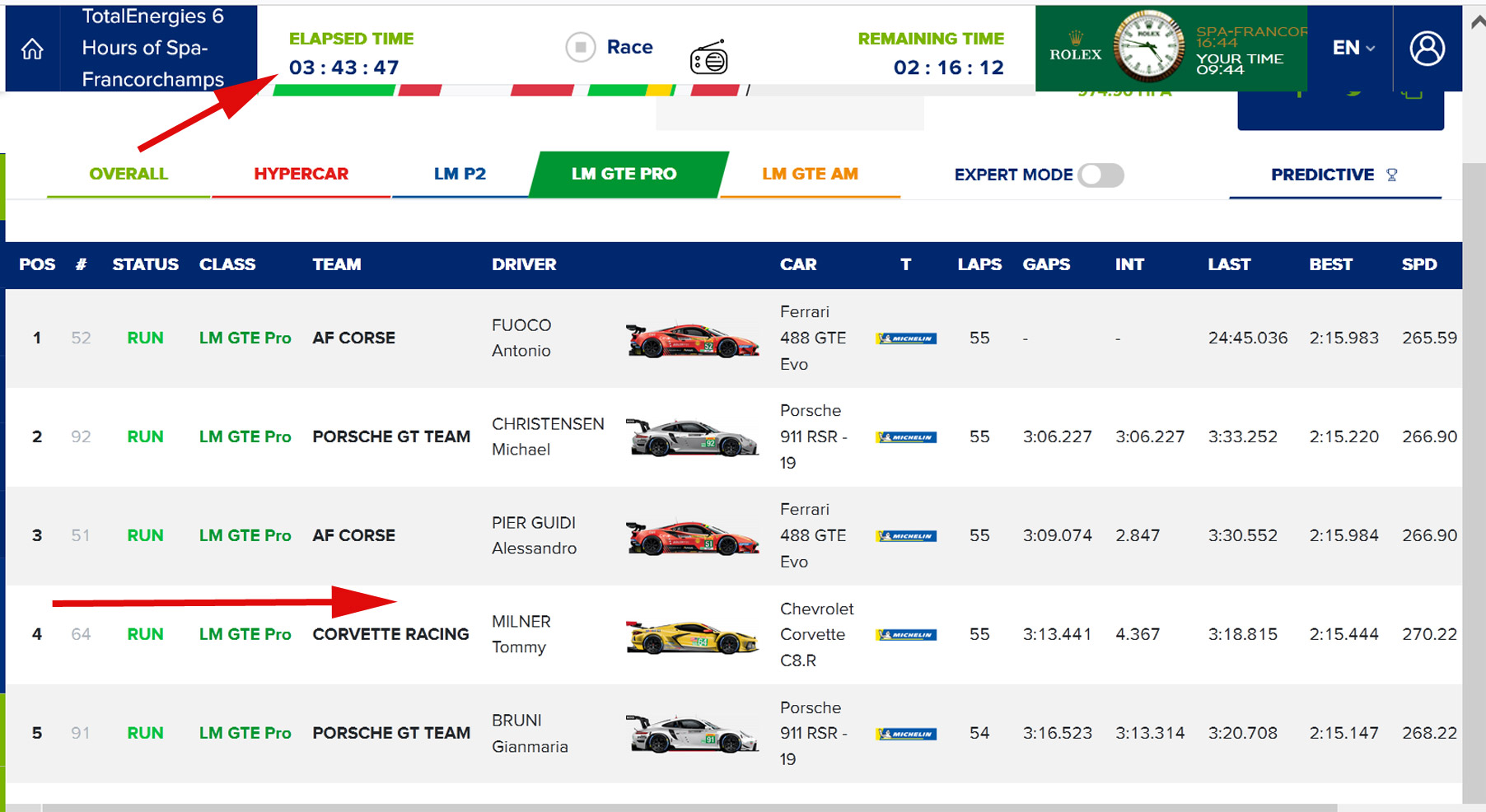Open the Predictive view
This screenshot has width=1486, height=812.
tap(1322, 175)
